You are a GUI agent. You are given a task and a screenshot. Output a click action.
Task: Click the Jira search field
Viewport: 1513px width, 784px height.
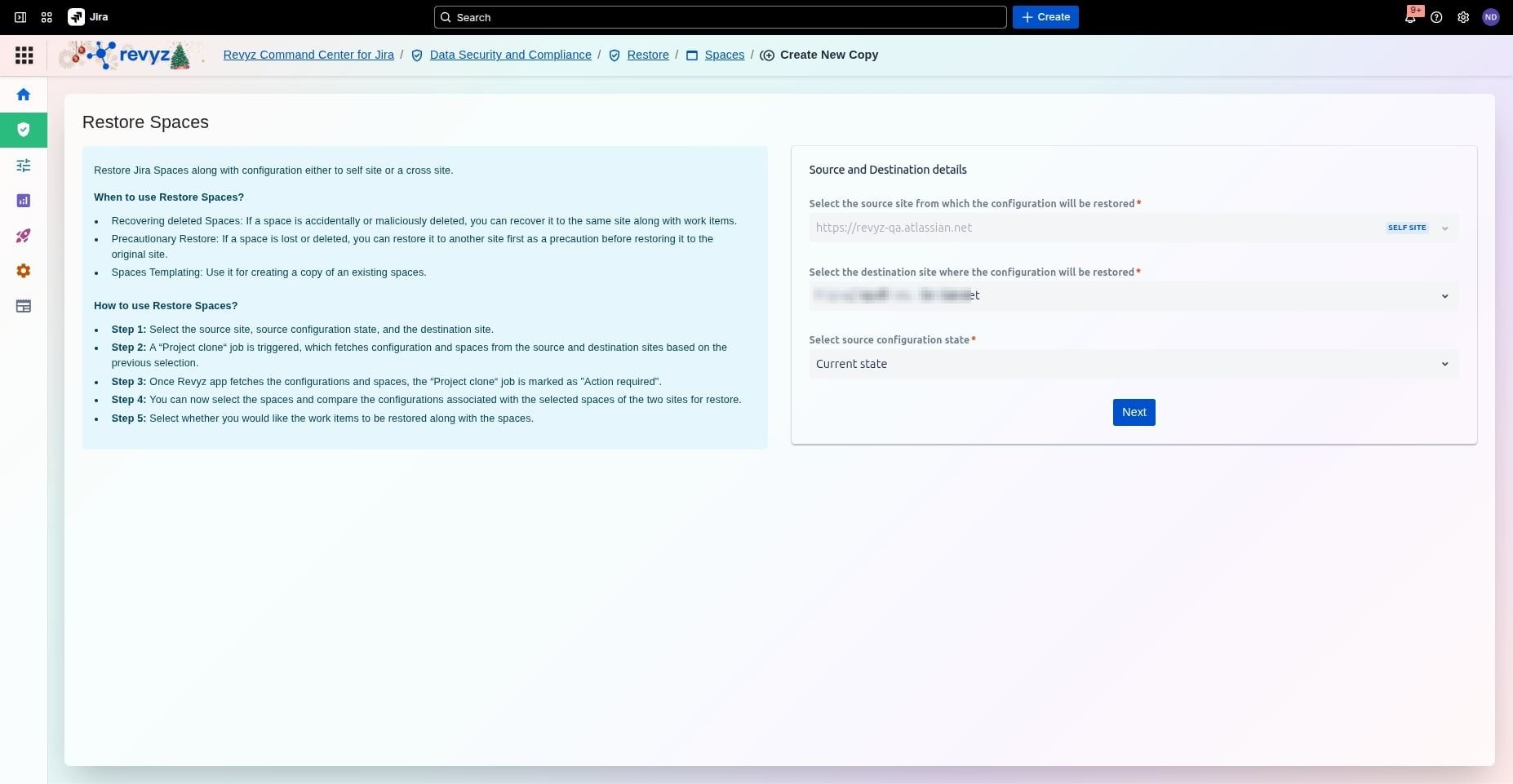click(x=720, y=17)
